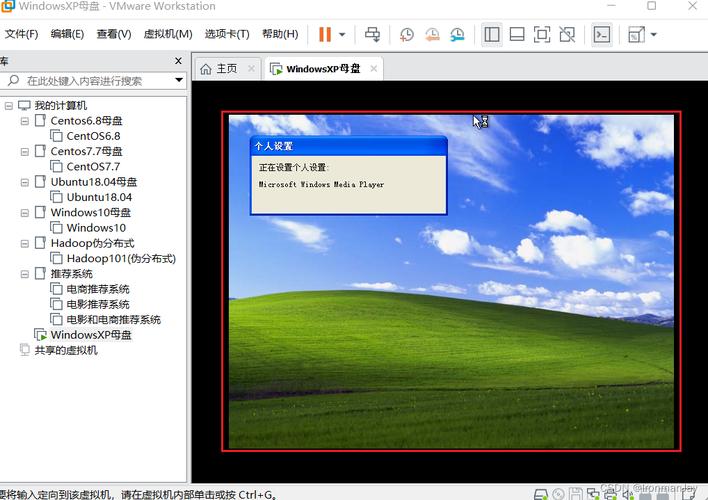Viewport: 708px width, 500px height.
Task: Open the 文件(F) menu
Action: 21,34
